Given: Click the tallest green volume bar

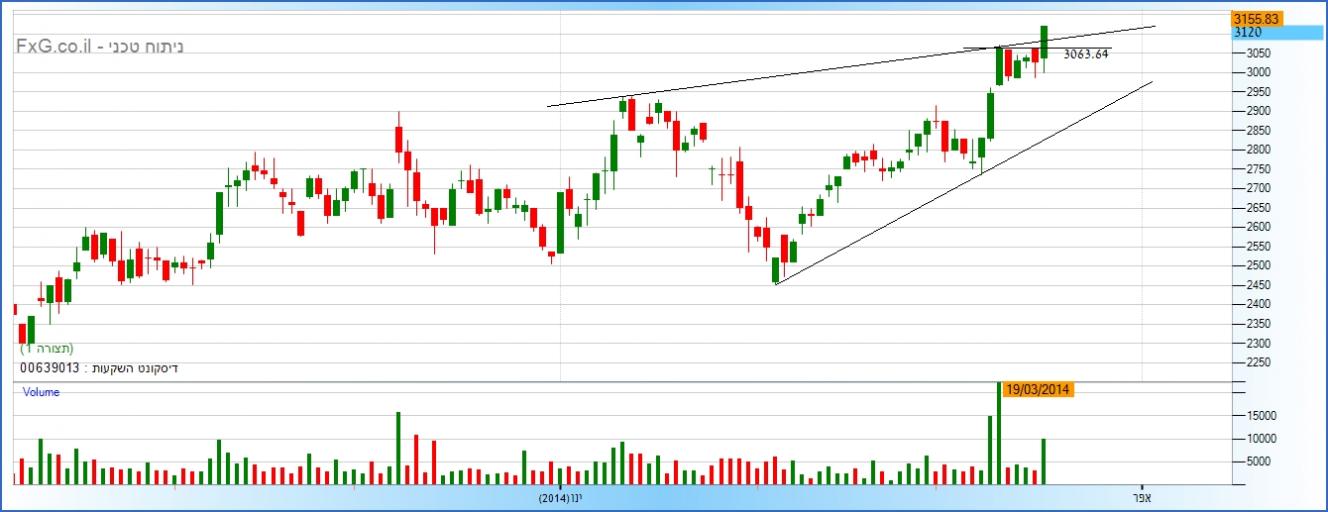Looking at the screenshot, I should click(999, 430).
